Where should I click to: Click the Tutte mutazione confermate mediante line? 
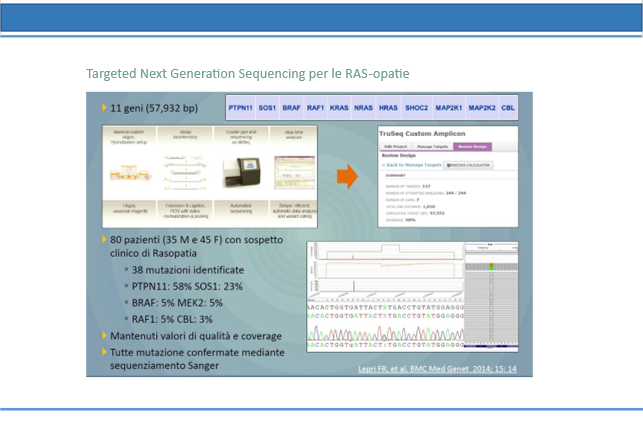point(197,352)
